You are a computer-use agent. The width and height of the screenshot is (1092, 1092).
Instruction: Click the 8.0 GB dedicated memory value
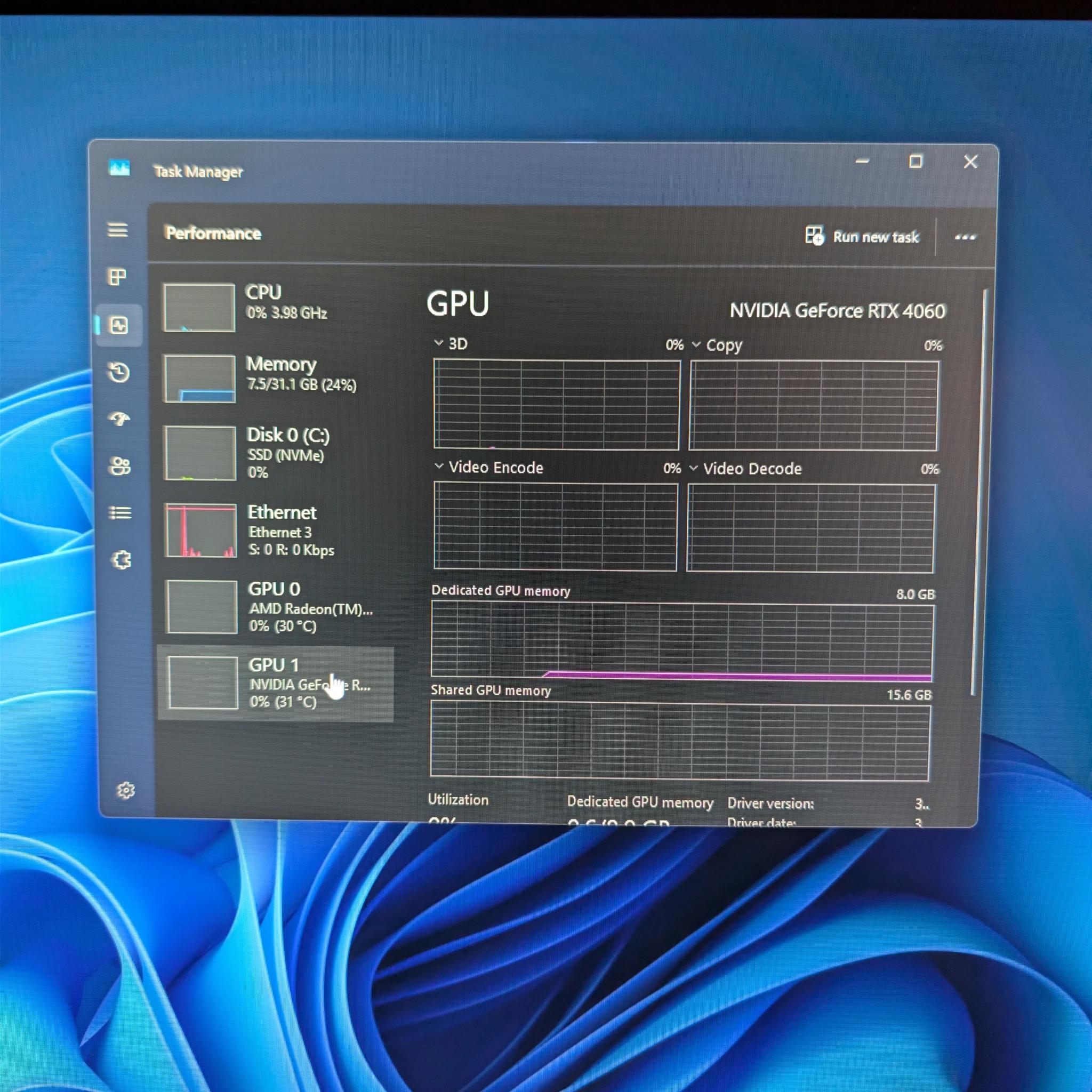click(916, 594)
